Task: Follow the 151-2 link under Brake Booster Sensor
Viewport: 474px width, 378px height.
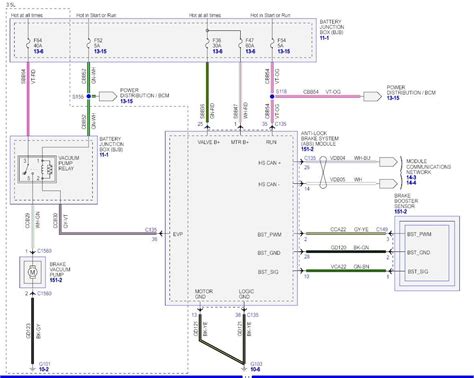Action: click(x=401, y=212)
